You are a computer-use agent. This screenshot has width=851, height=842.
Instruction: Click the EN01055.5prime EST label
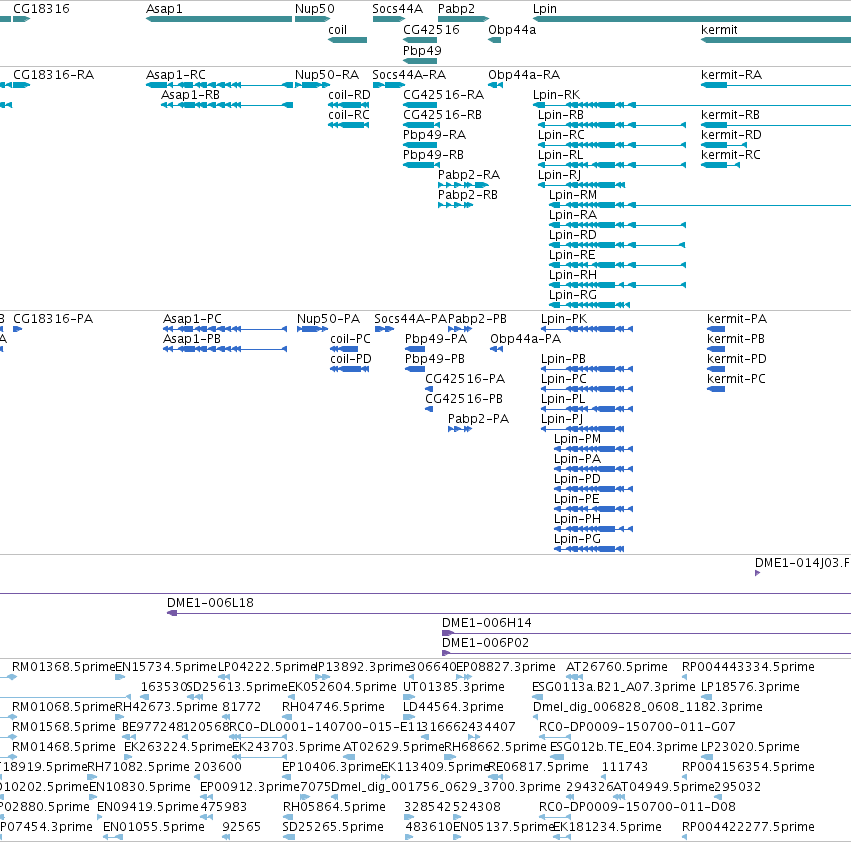coord(154,827)
